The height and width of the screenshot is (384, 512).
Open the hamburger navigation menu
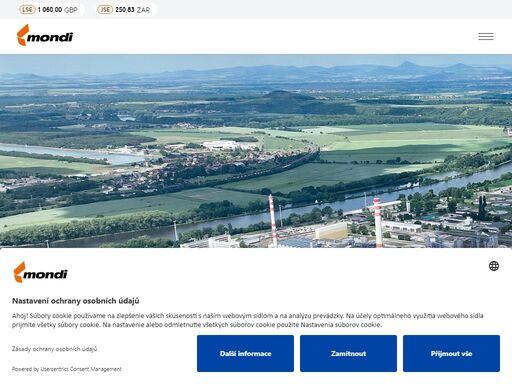[486, 36]
